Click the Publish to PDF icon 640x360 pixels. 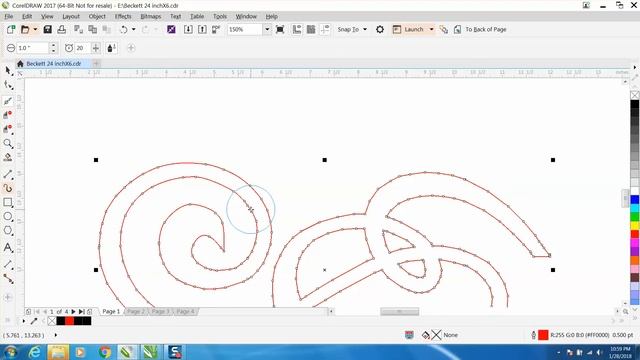tap(216, 29)
